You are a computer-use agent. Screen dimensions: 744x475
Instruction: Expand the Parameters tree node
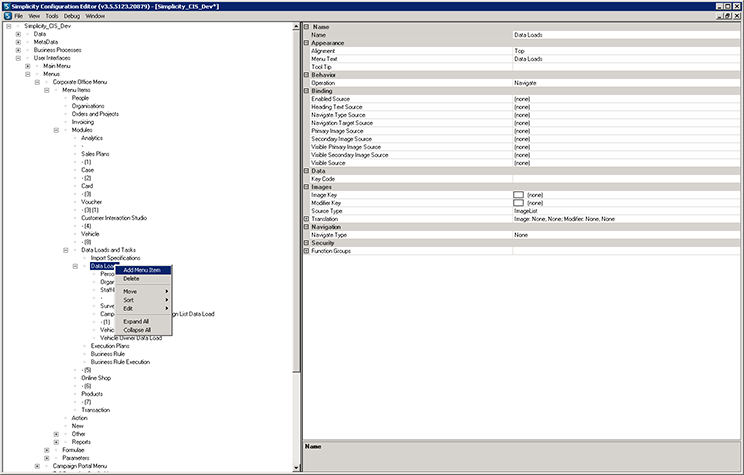(x=46, y=458)
